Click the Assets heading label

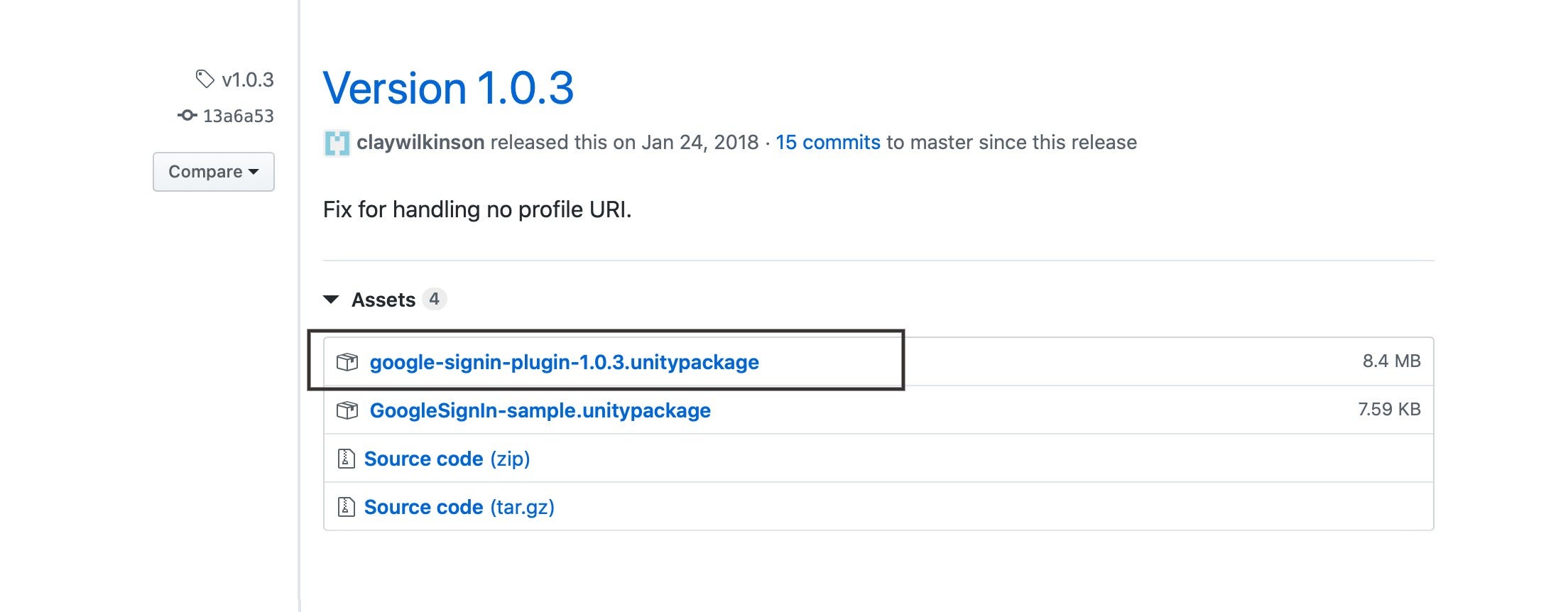[x=383, y=300]
